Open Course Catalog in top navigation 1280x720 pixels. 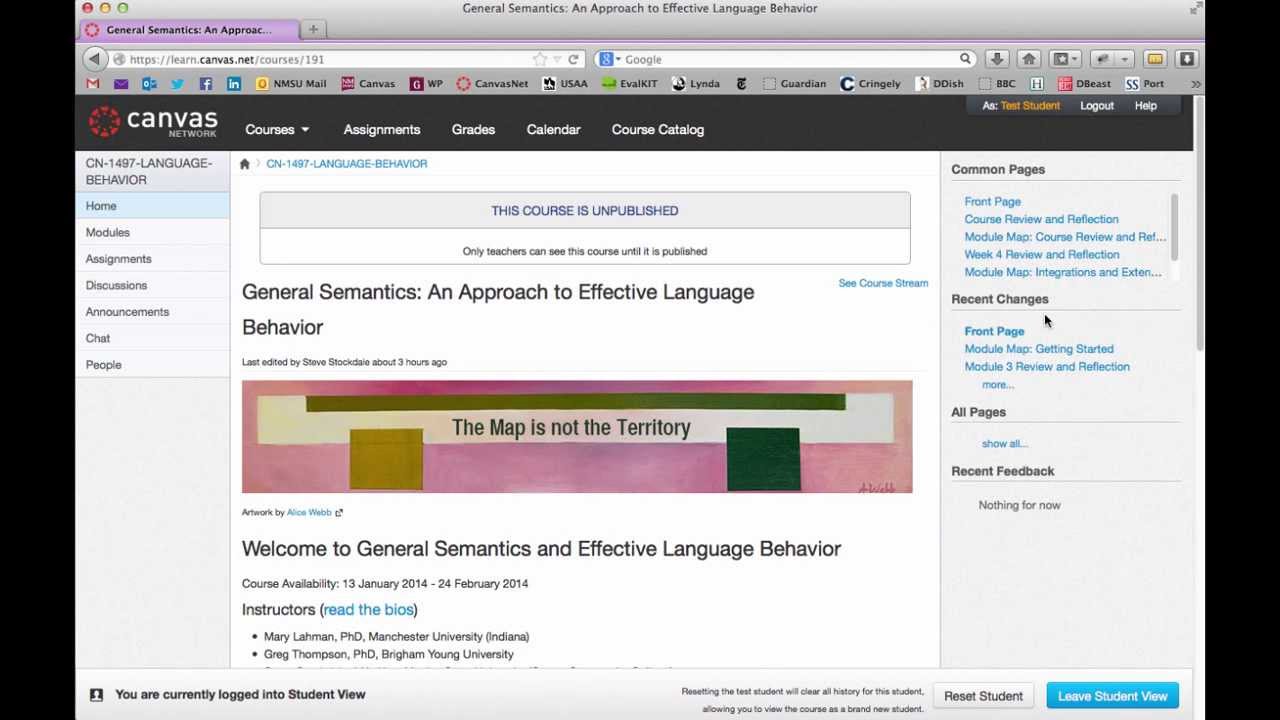[x=658, y=130]
